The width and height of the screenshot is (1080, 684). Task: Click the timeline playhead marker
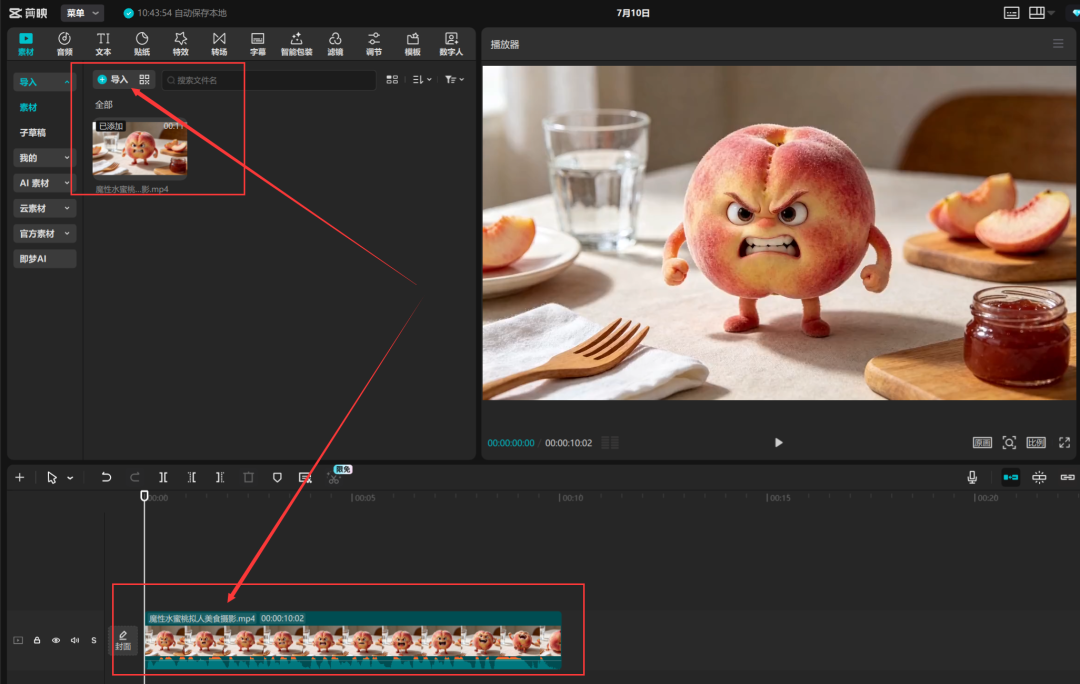[144, 496]
